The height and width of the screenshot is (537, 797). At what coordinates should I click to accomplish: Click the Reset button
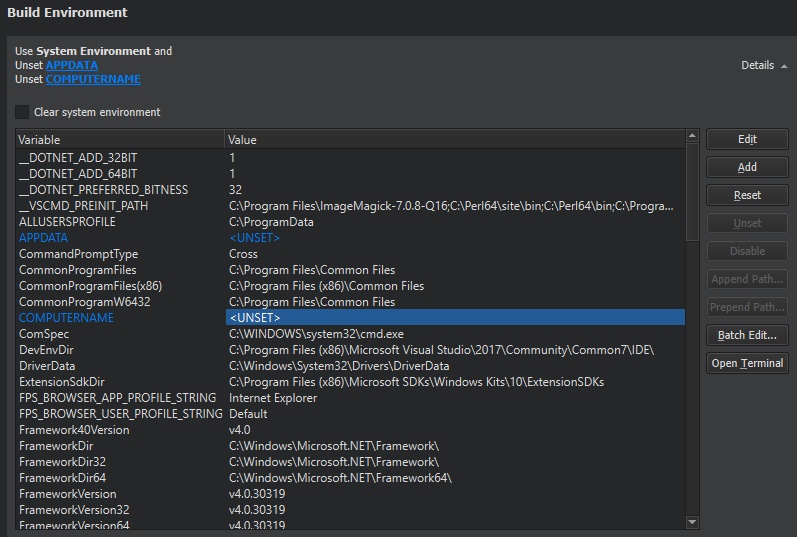coord(747,195)
